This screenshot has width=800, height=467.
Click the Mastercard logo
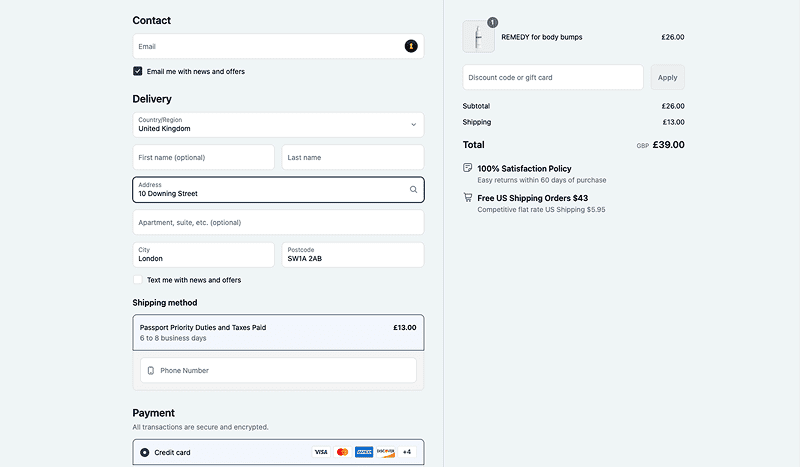[x=342, y=452]
